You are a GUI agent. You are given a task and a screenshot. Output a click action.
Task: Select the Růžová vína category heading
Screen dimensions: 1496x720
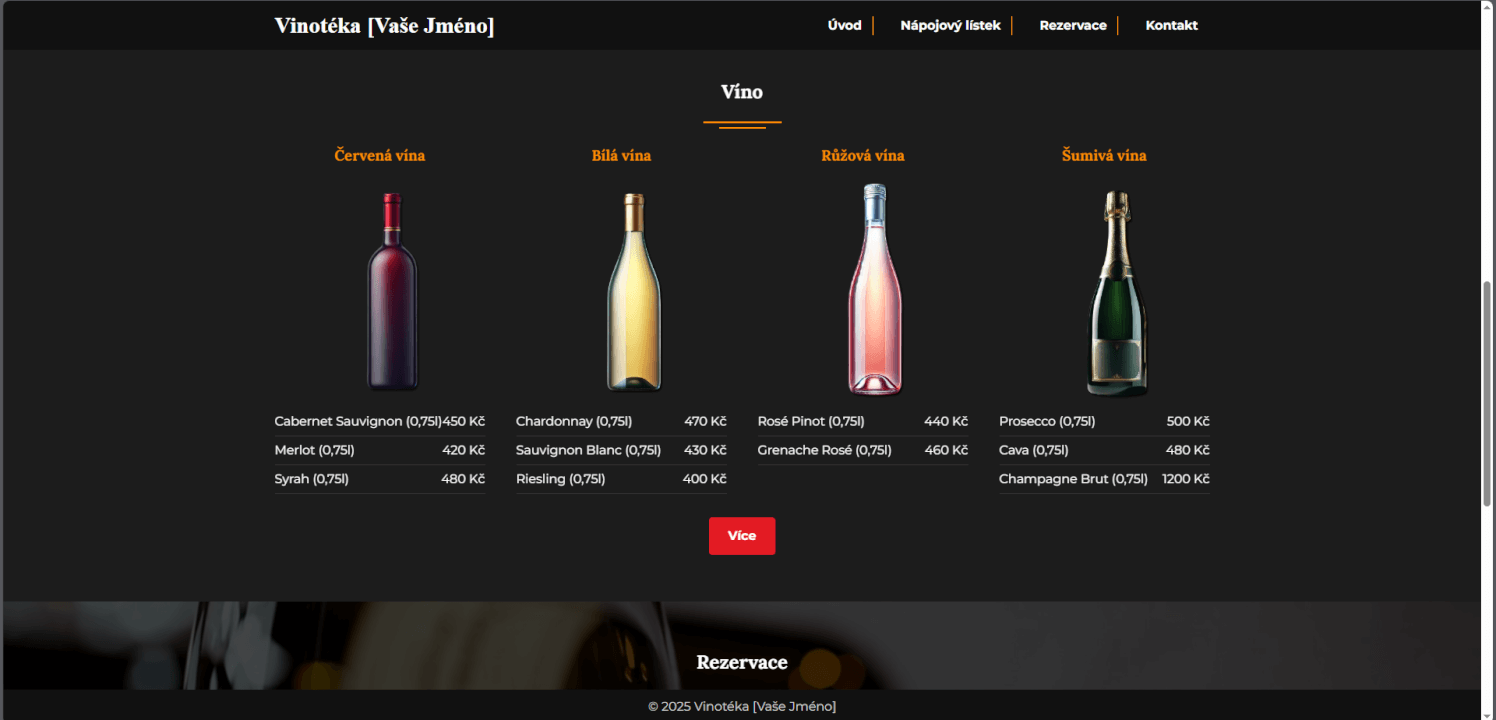[862, 156]
